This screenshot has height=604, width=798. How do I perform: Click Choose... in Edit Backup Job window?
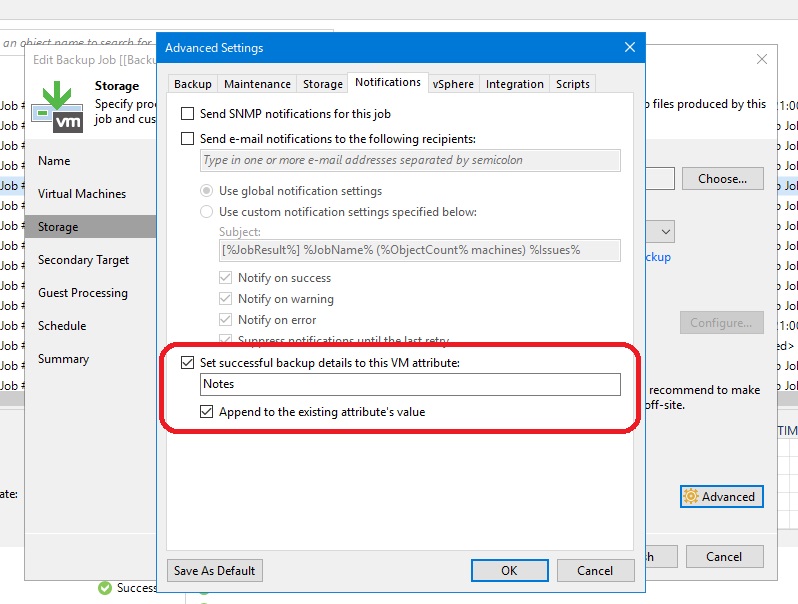pos(722,179)
